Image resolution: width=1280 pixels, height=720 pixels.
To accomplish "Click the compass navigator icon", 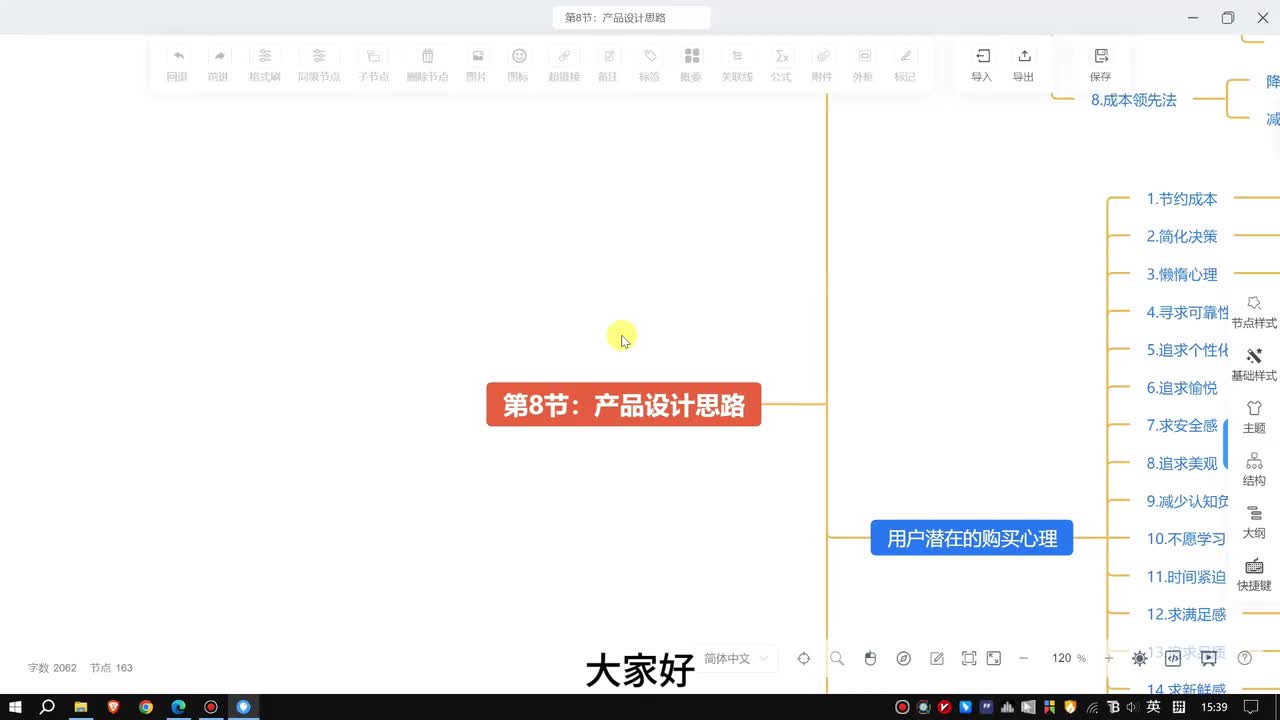I will tap(904, 658).
